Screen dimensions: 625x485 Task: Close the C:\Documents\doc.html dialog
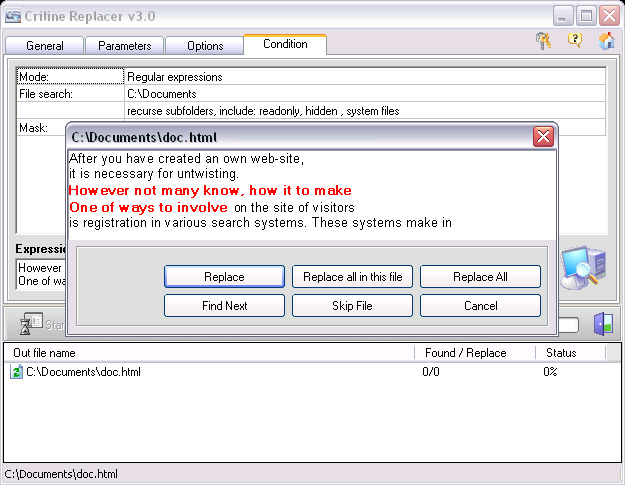coord(543,137)
